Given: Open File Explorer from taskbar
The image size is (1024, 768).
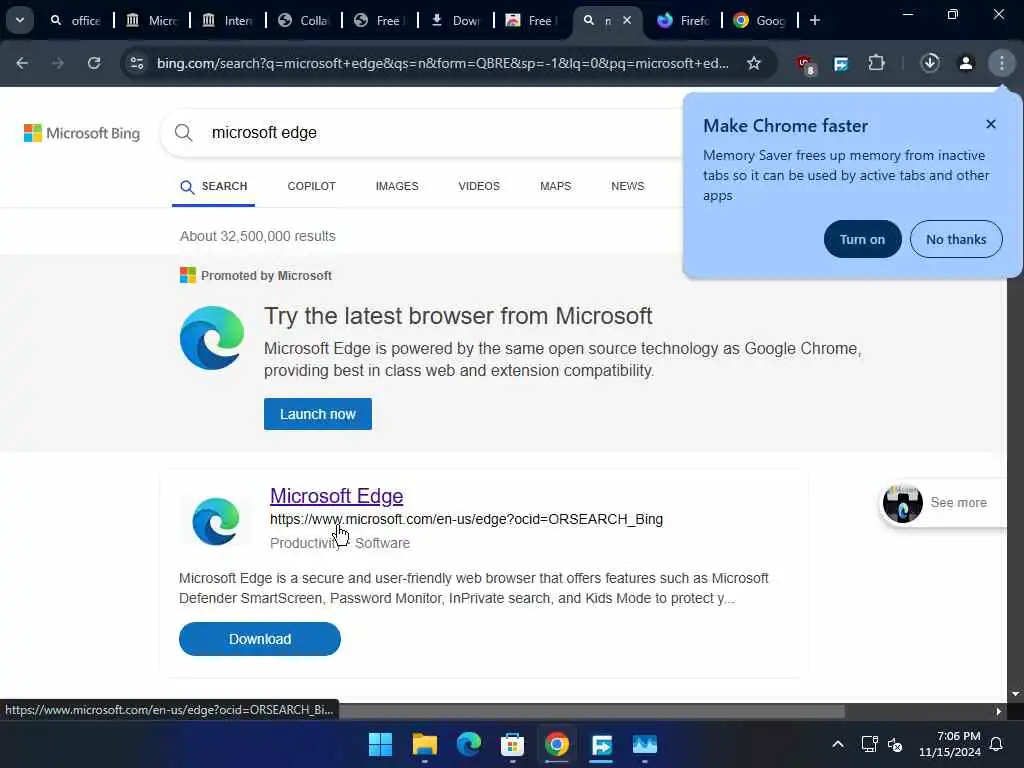Looking at the screenshot, I should (424, 744).
